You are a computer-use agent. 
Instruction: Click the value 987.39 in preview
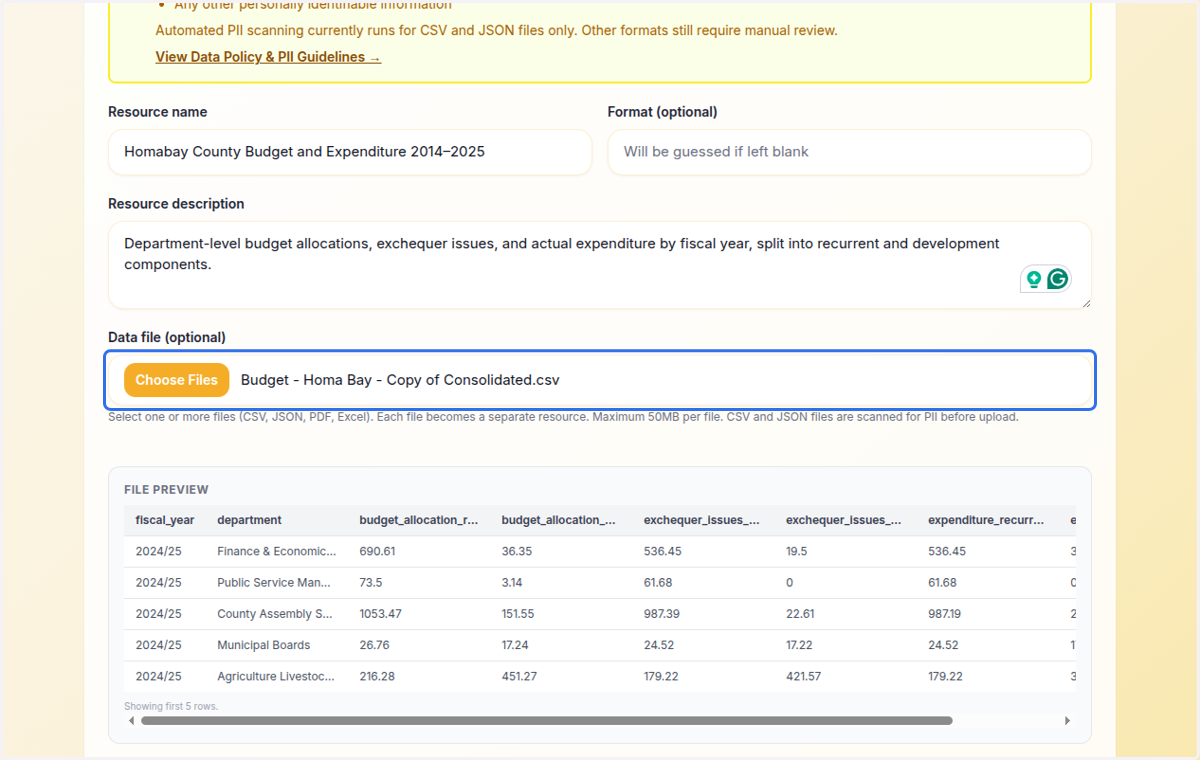click(663, 613)
